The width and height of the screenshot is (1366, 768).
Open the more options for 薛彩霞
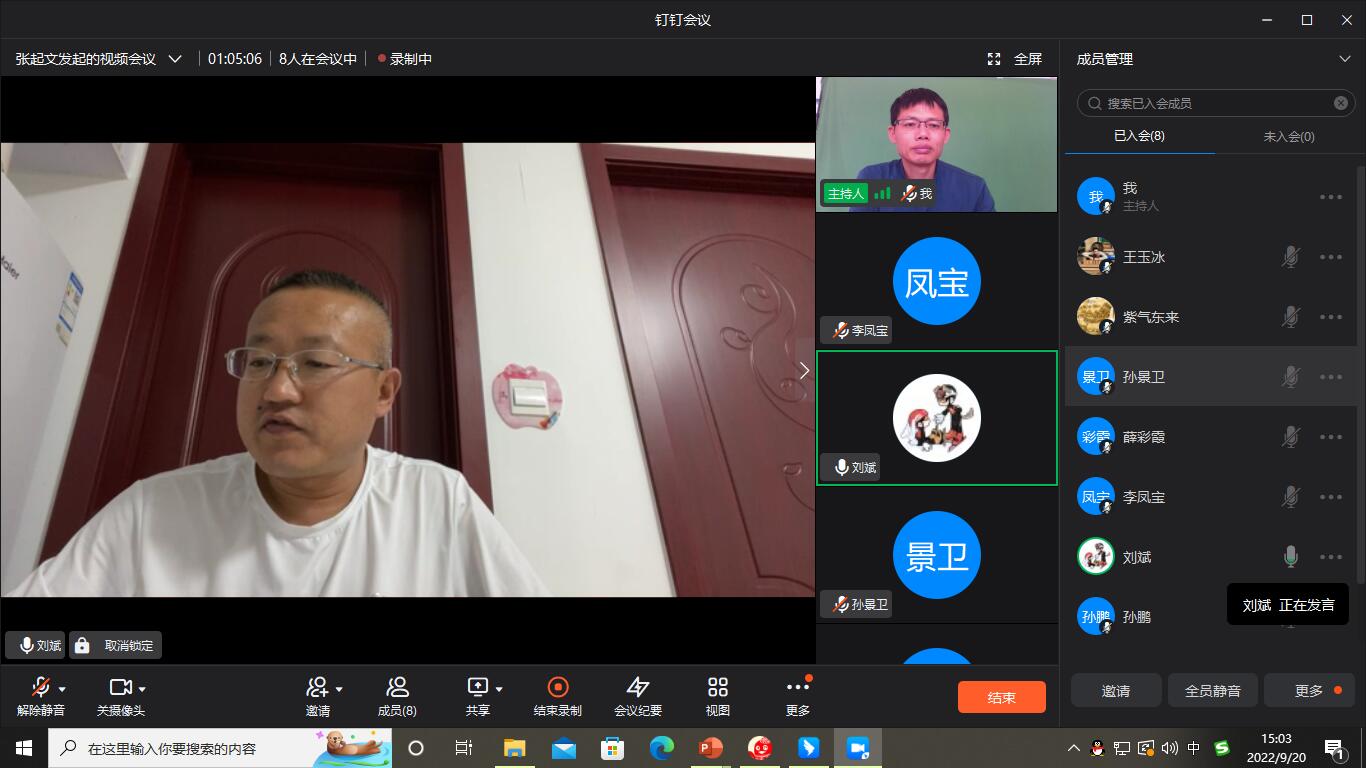(1331, 437)
